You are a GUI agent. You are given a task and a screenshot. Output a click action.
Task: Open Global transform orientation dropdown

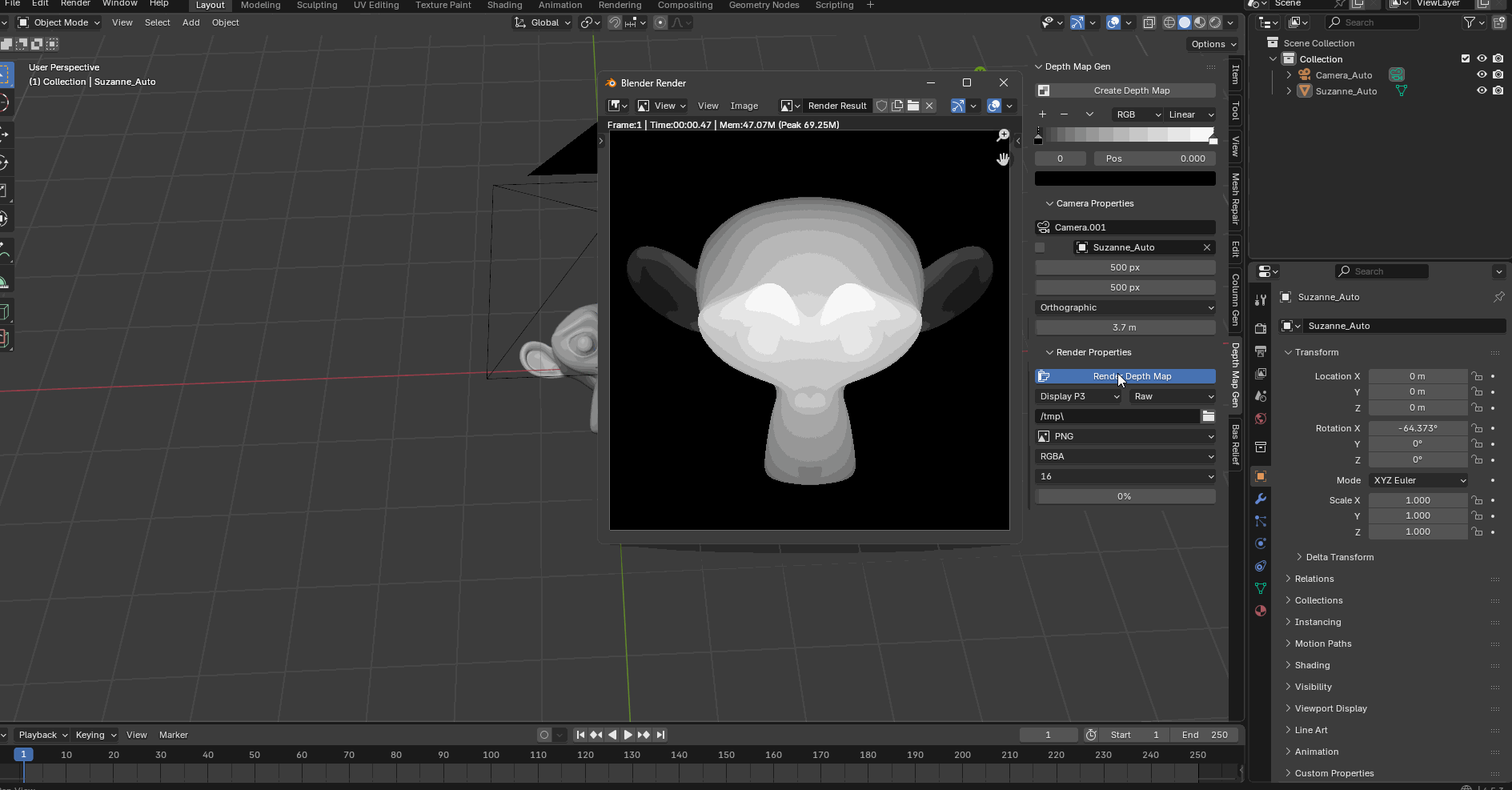point(543,22)
